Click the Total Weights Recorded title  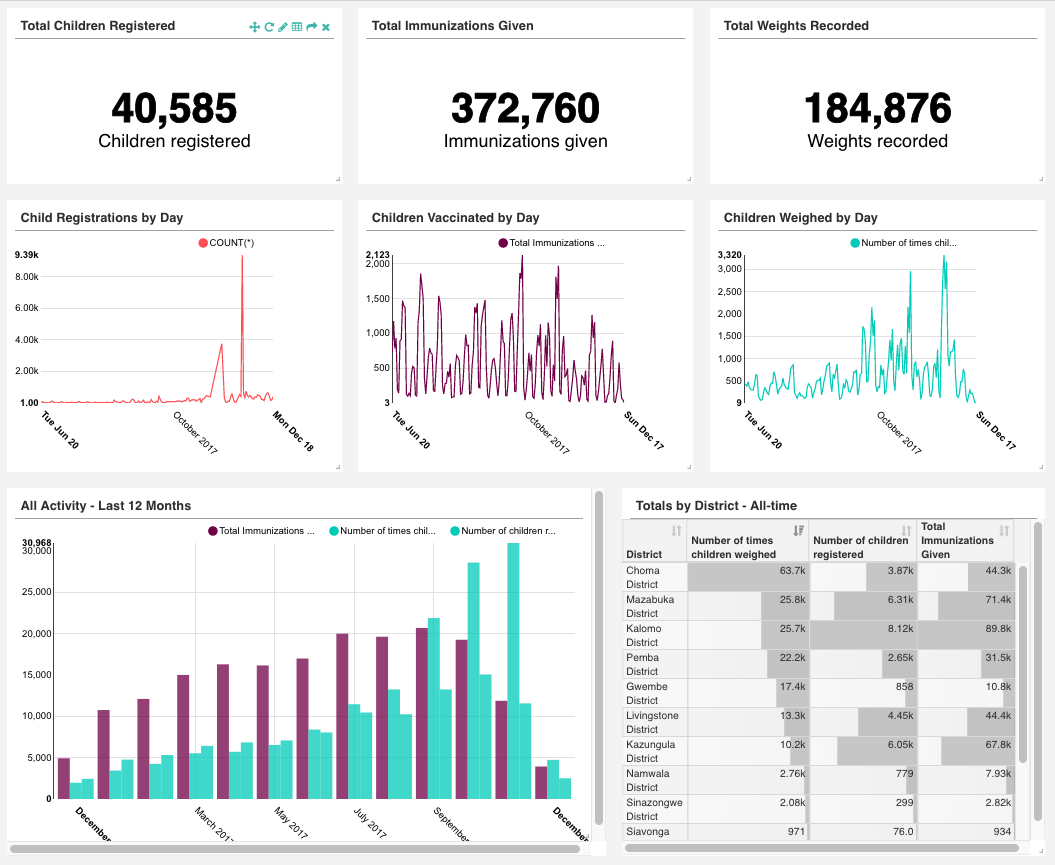[796, 26]
